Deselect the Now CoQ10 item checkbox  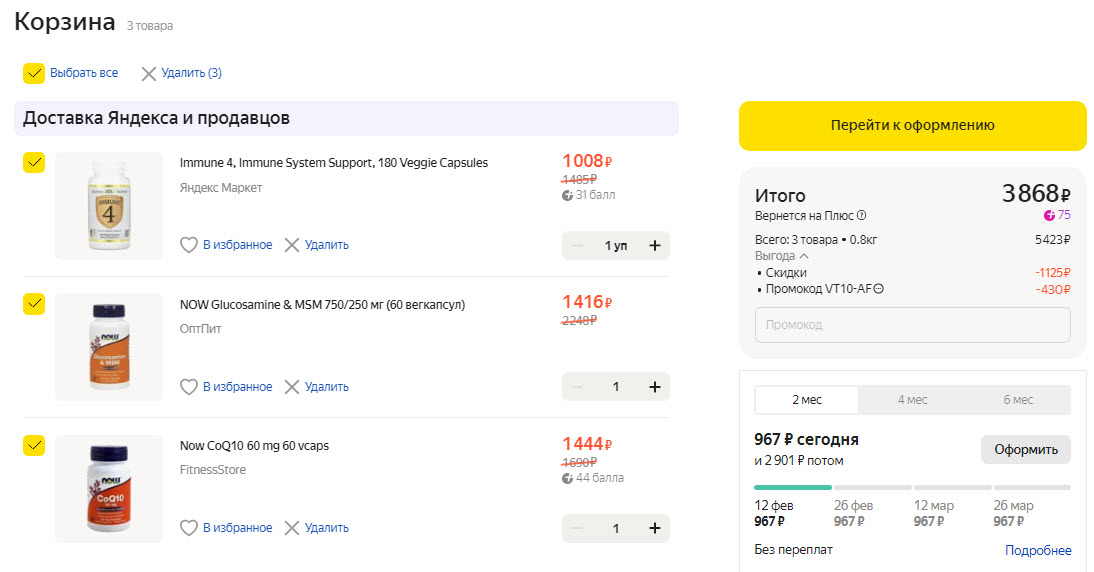(34, 445)
